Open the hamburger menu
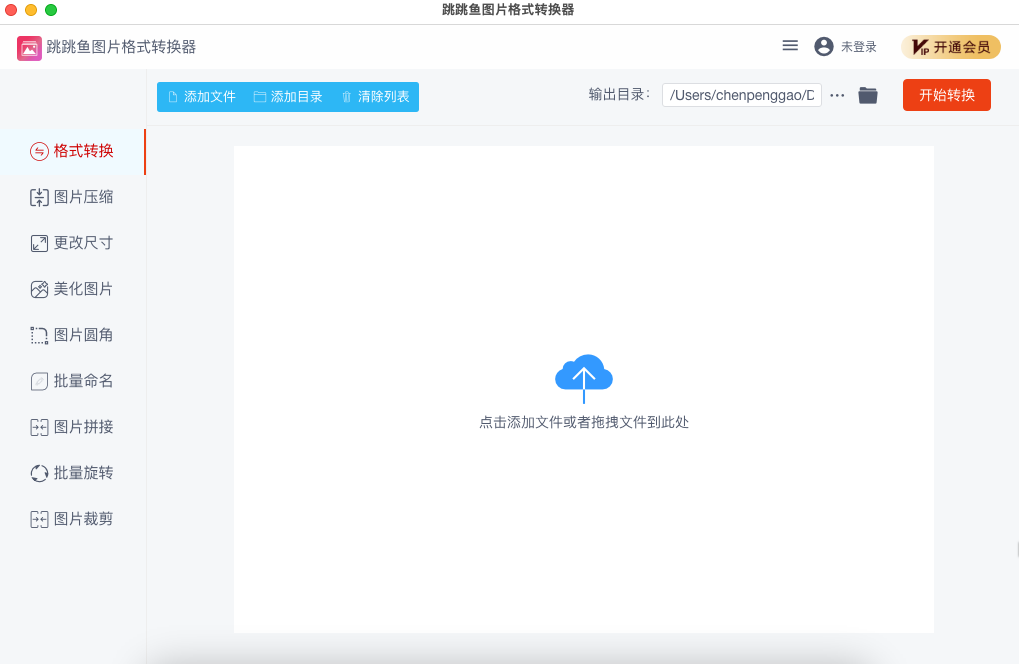Image resolution: width=1019 pixels, height=664 pixels. coord(789,45)
